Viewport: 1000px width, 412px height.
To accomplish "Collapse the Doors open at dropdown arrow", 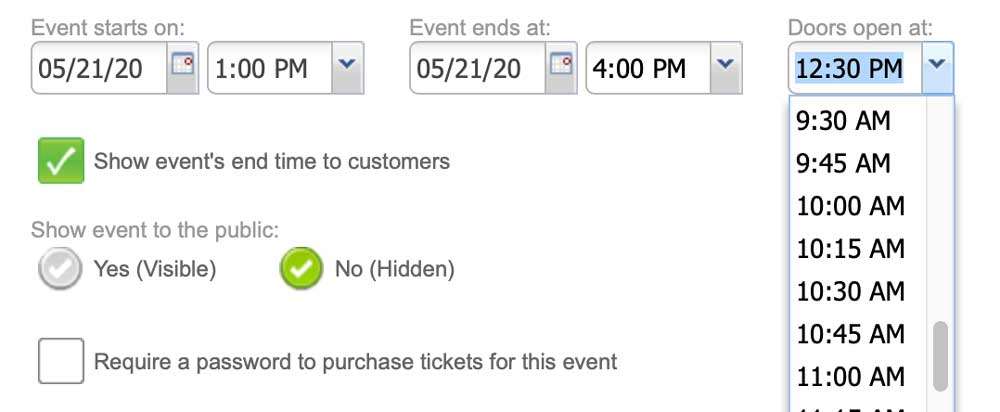I will (937, 68).
